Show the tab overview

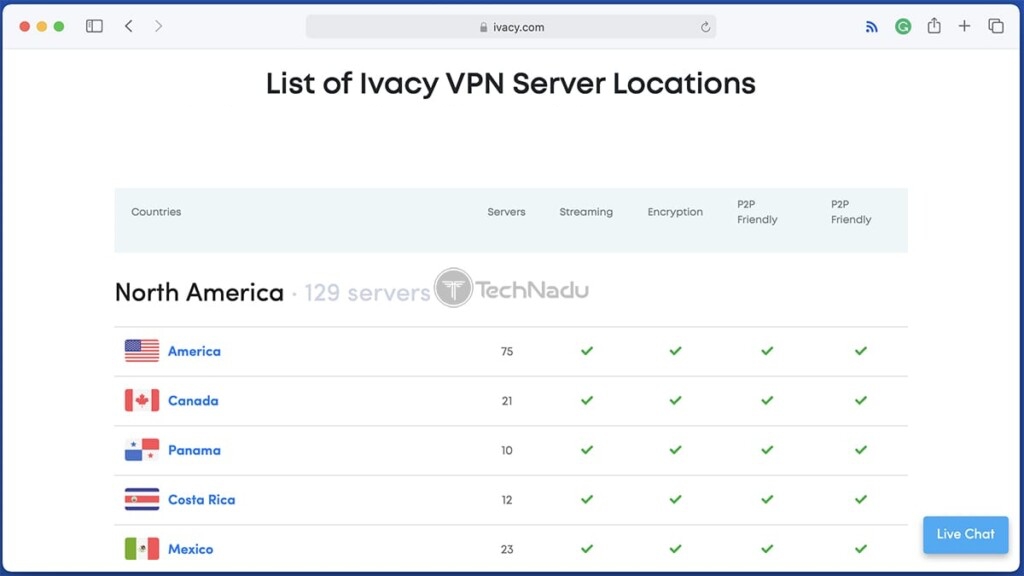pos(996,26)
